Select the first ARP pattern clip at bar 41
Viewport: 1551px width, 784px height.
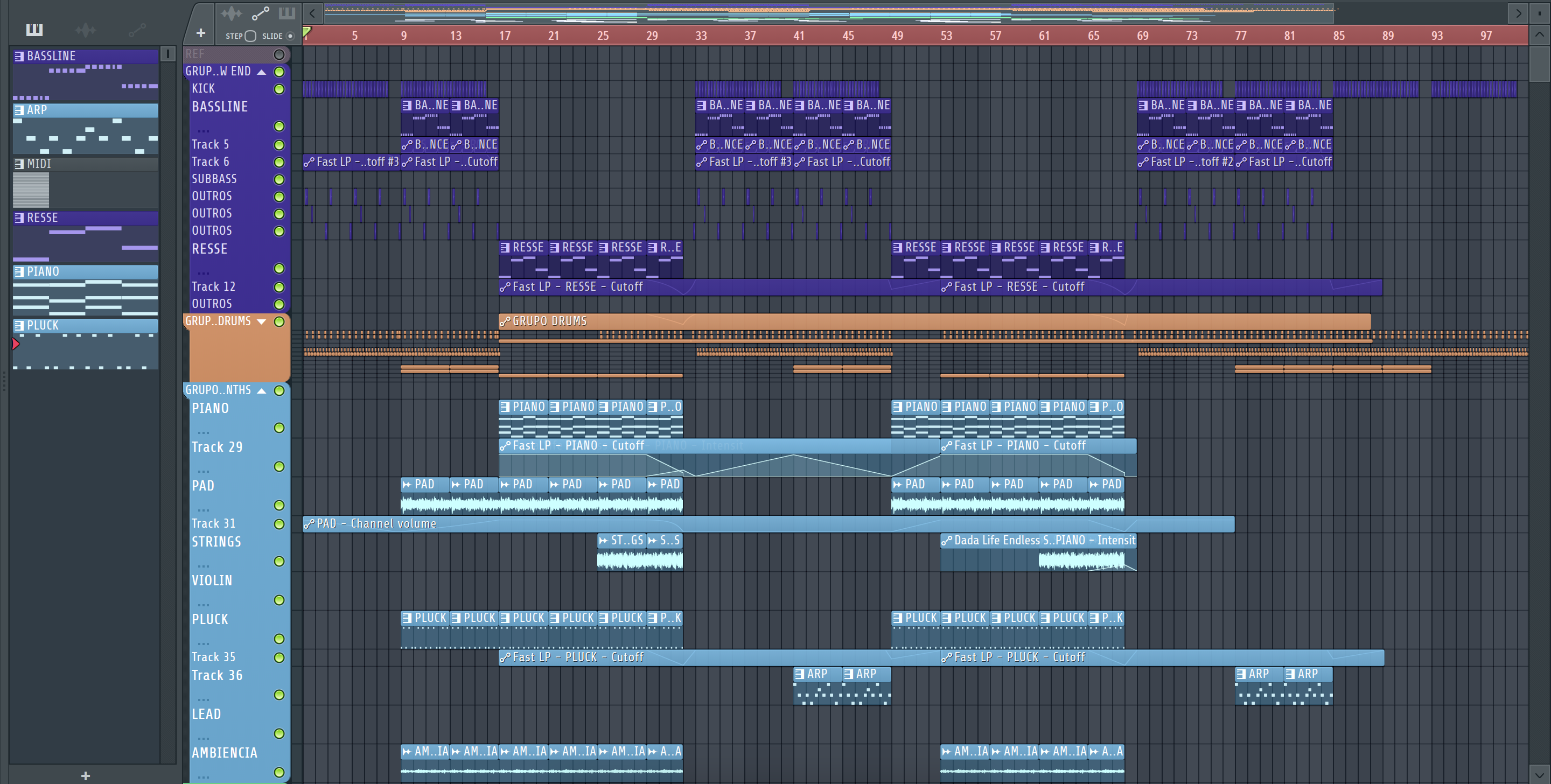[818, 685]
